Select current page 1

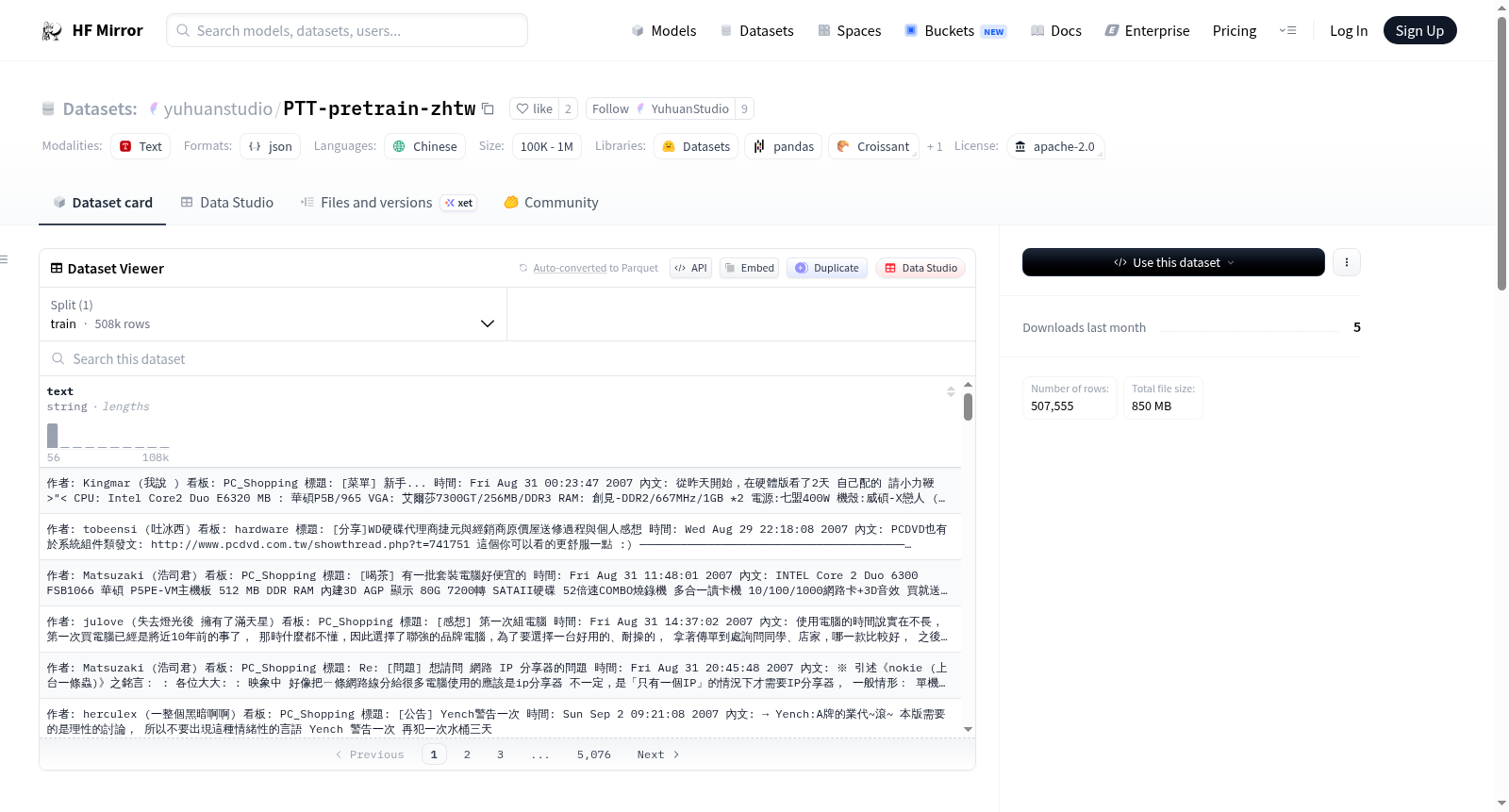(434, 754)
